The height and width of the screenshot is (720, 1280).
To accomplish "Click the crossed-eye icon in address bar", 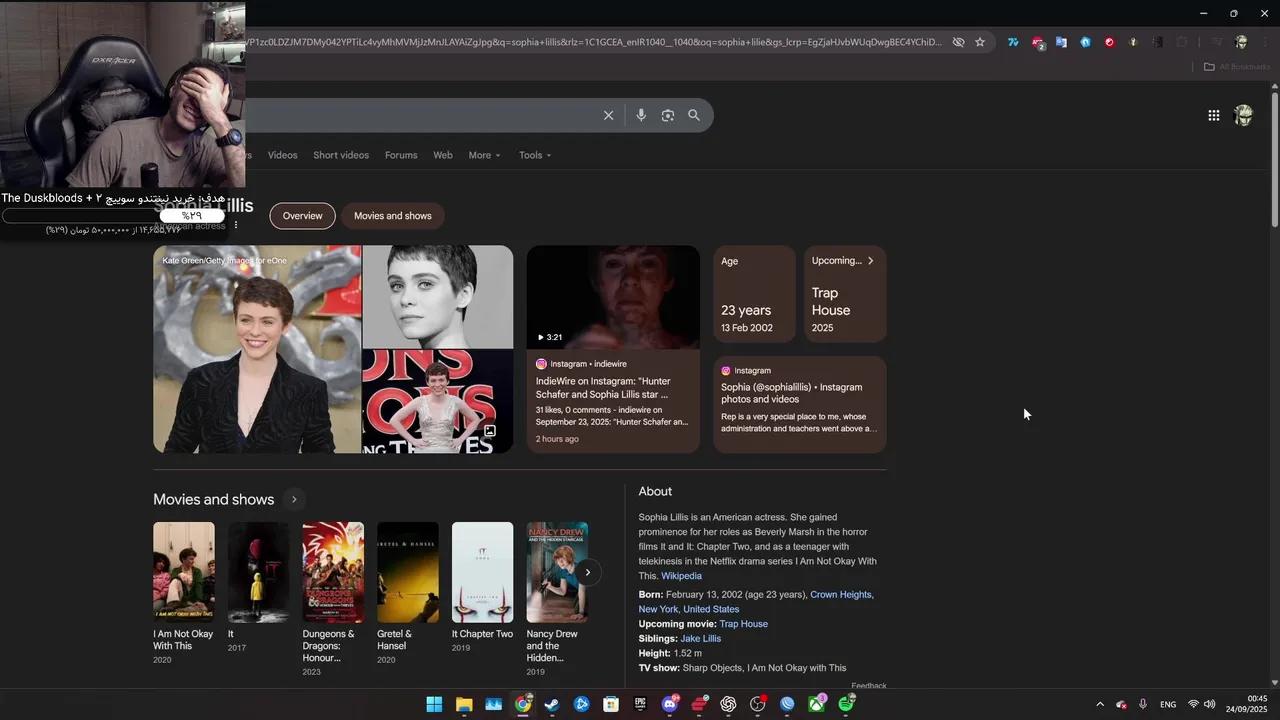I will coord(958,42).
